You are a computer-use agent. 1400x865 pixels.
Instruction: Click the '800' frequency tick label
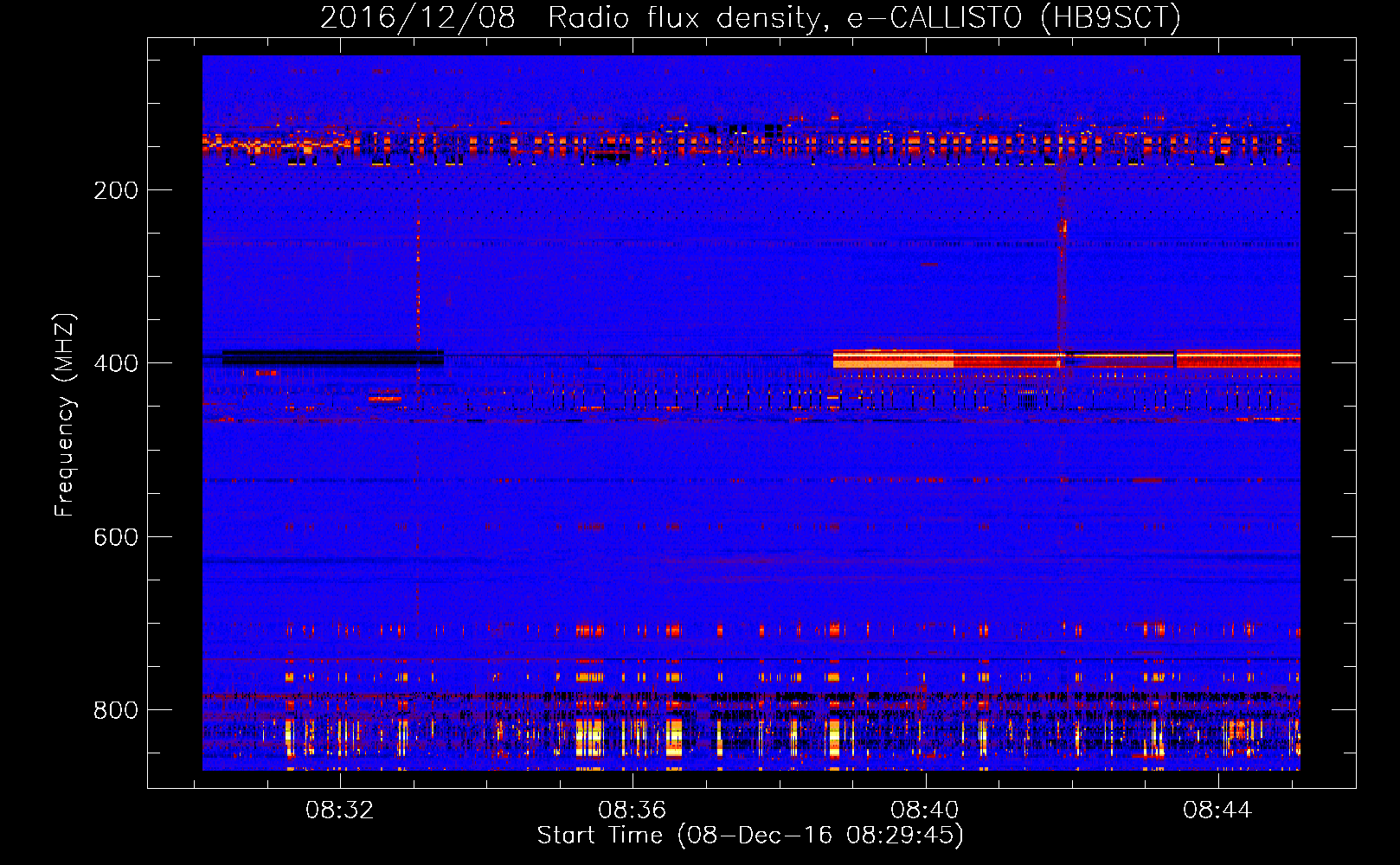pyautogui.click(x=116, y=710)
